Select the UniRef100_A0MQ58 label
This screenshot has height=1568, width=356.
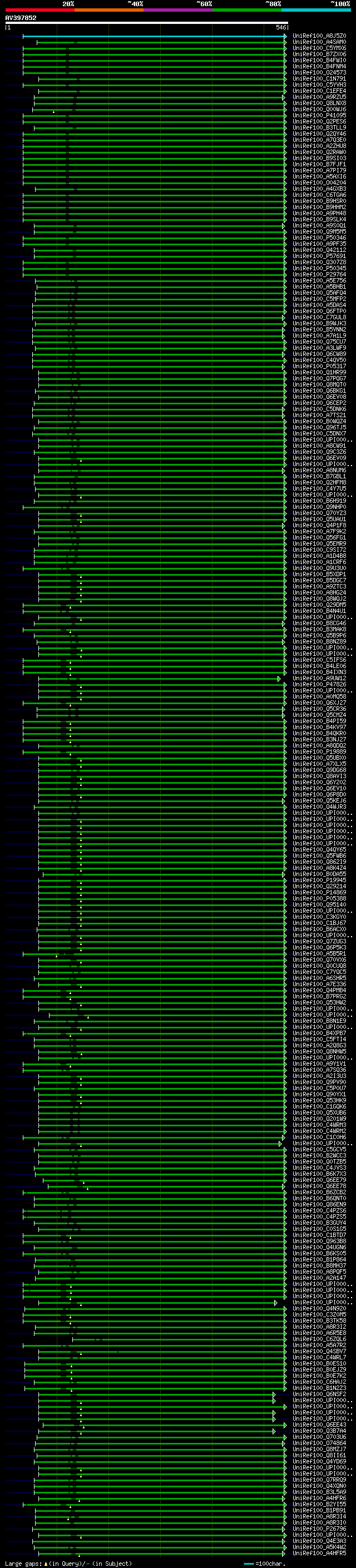(x=319, y=697)
